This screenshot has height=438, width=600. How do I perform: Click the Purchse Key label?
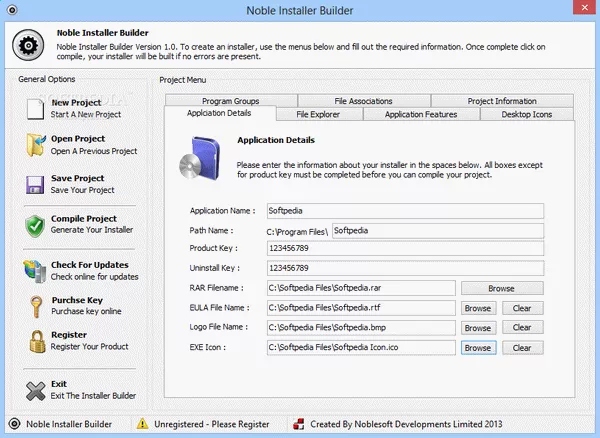pos(77,300)
